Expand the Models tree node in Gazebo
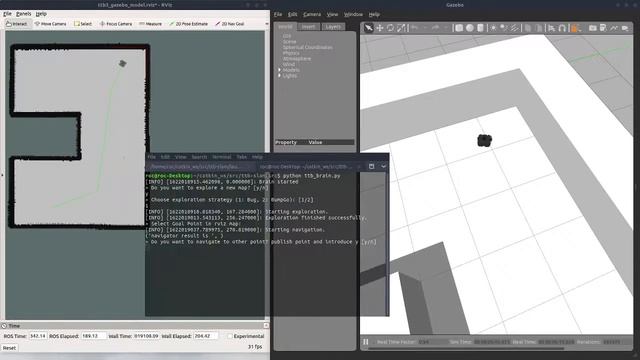Screen dimensions: 640x360 click(280, 70)
